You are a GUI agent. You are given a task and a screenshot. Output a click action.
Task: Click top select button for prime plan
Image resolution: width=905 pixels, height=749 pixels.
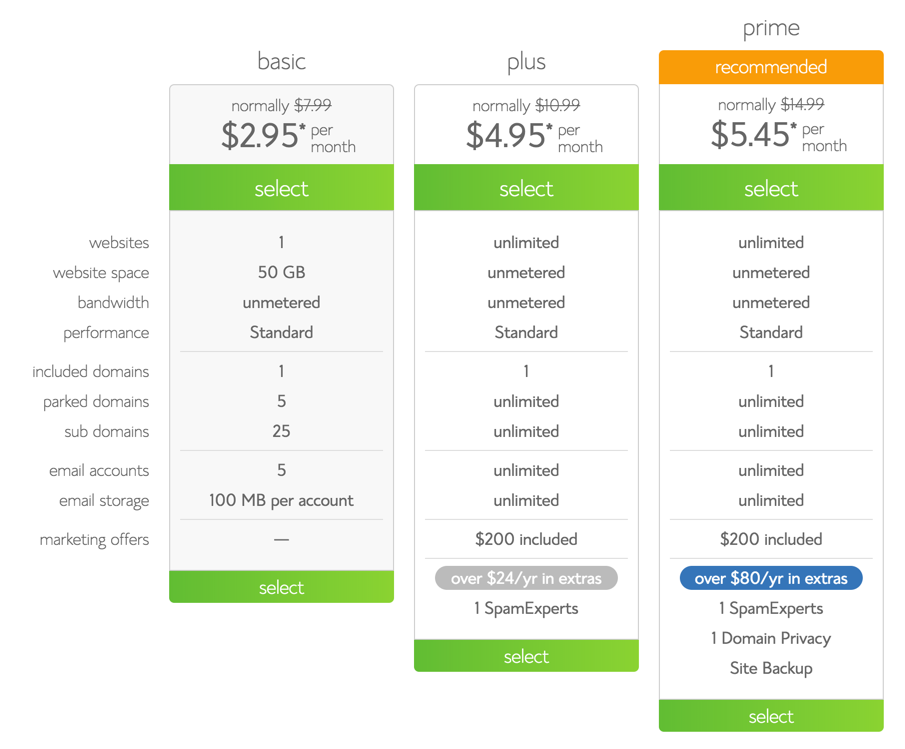(x=771, y=188)
